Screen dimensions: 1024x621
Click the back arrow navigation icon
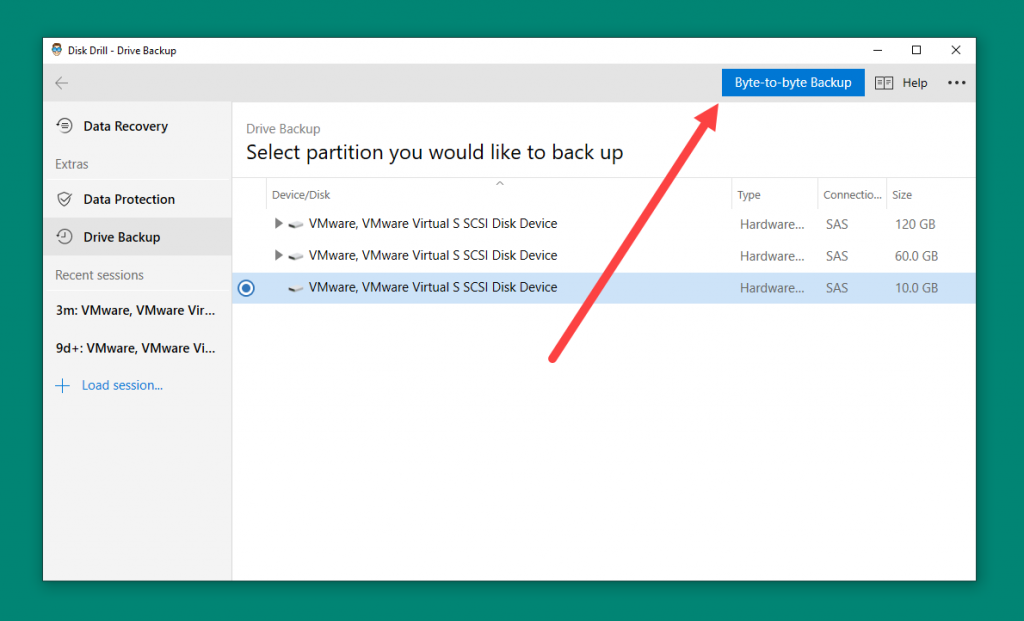(61, 83)
